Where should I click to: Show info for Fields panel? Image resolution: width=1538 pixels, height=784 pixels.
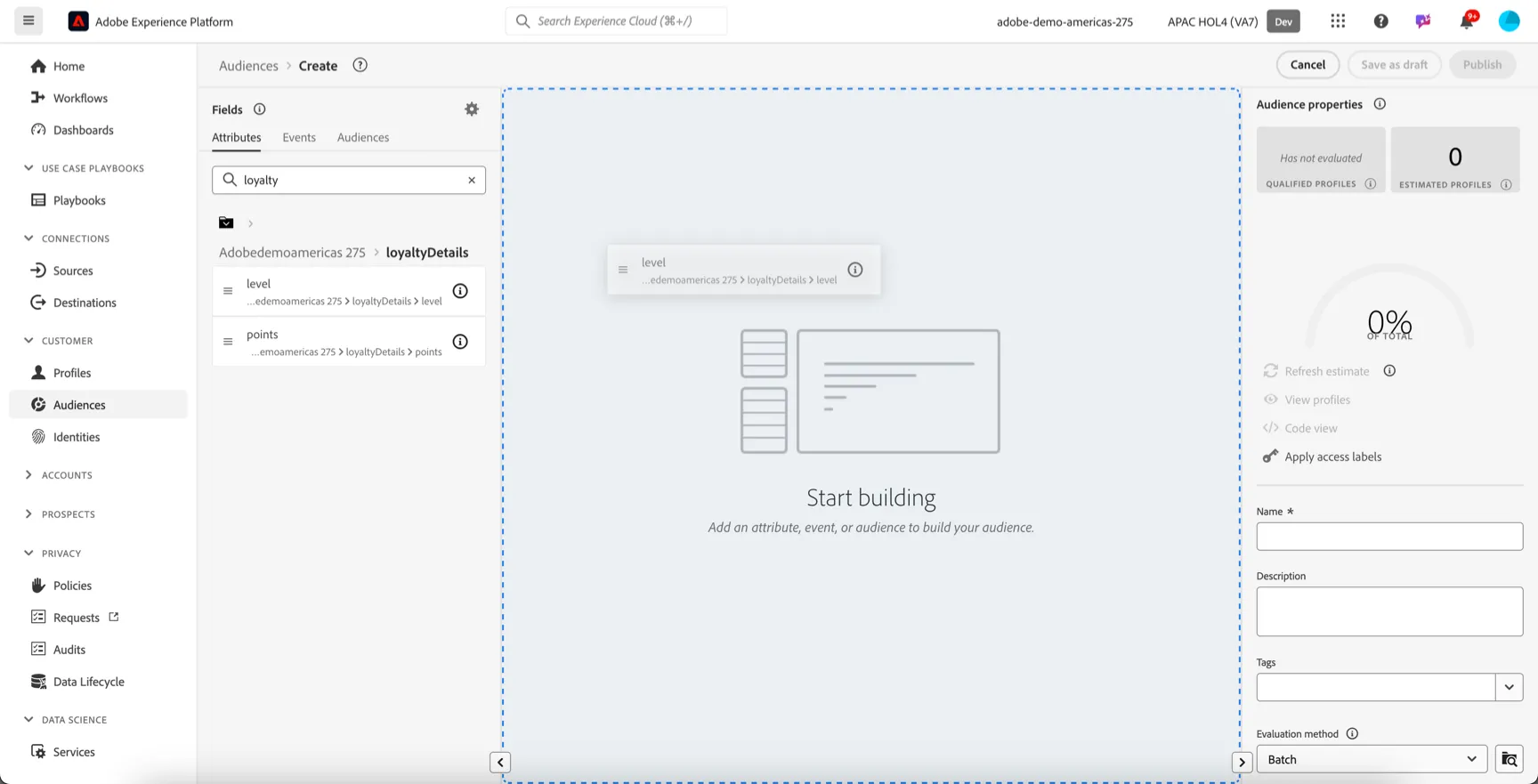[x=259, y=109]
